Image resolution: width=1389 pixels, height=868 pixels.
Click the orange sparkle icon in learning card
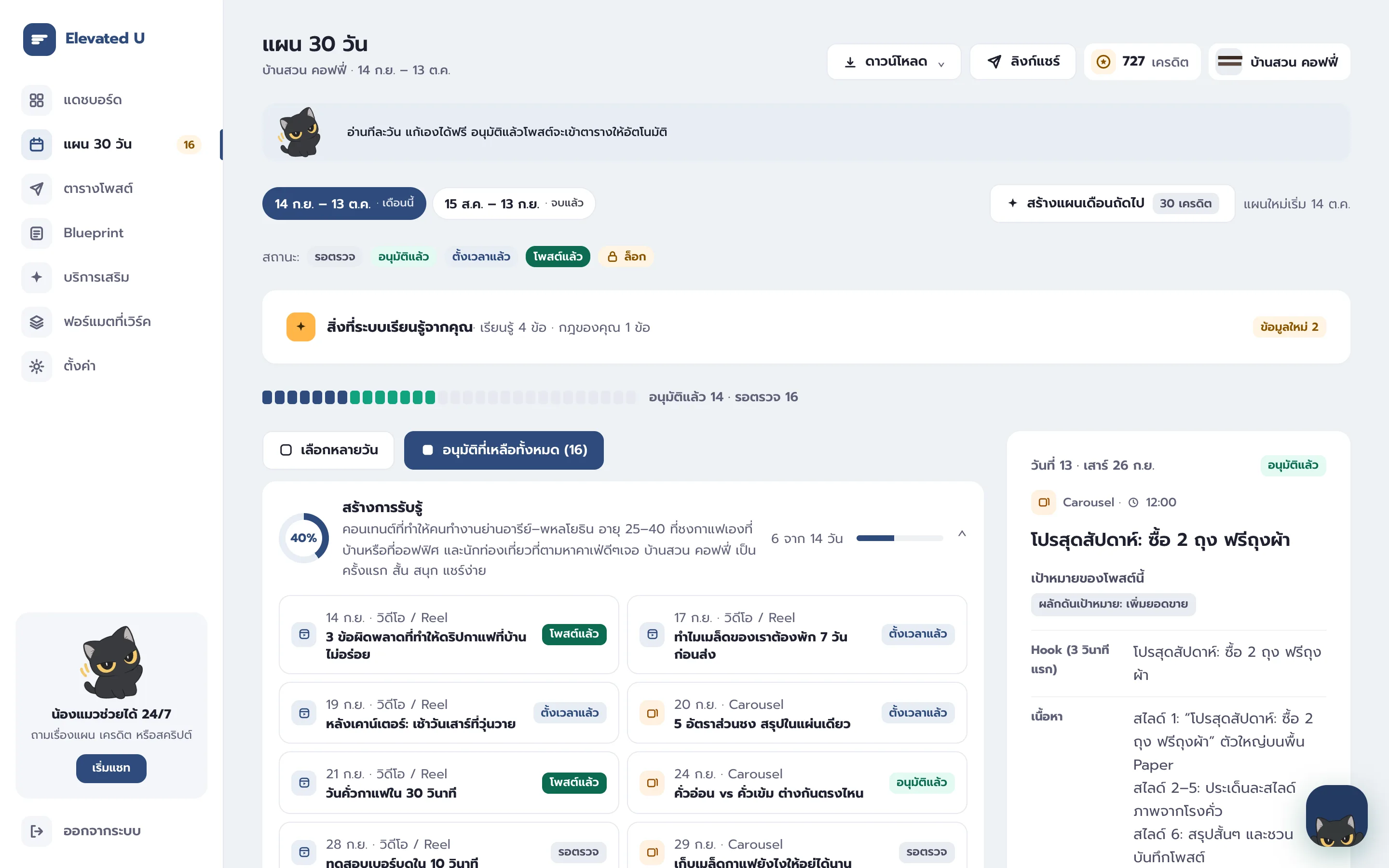coord(301,326)
